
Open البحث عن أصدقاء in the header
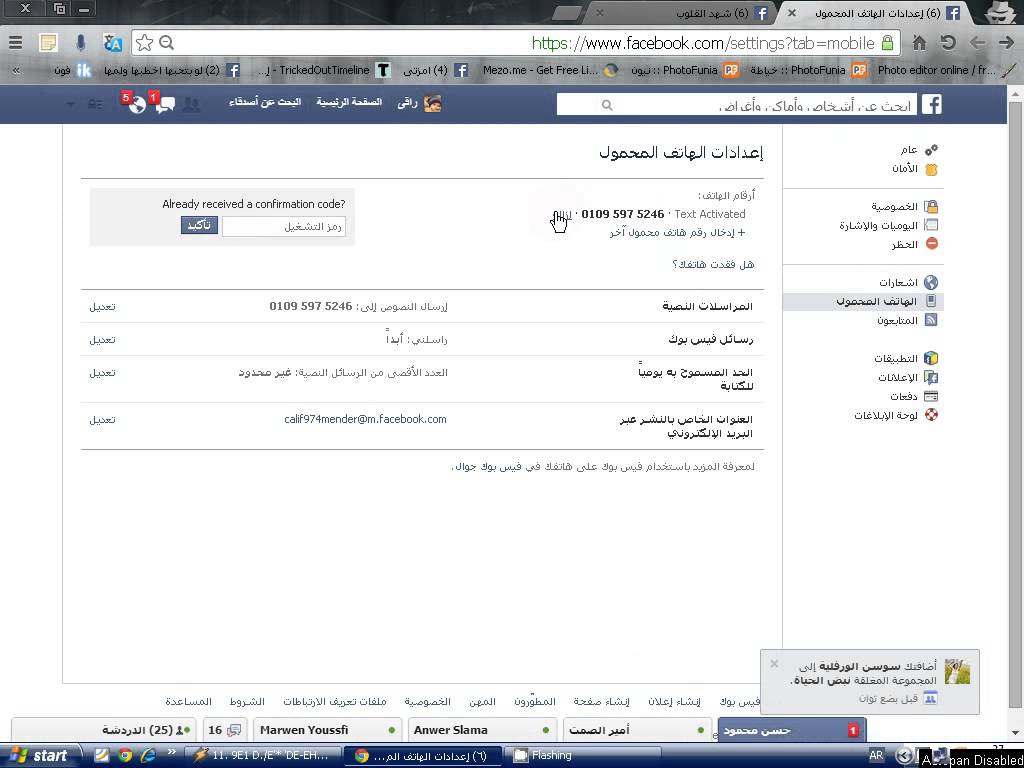(265, 103)
